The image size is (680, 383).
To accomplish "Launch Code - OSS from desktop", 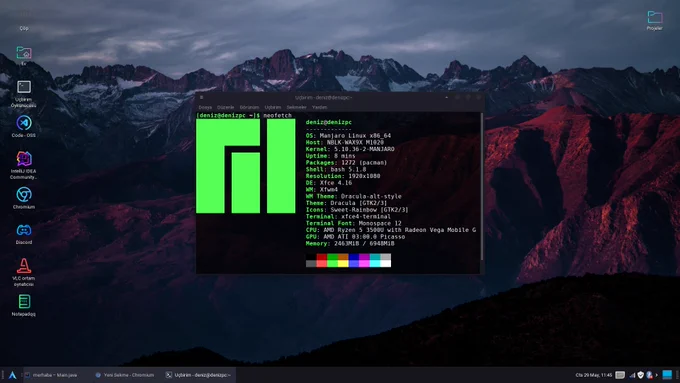I will [x=24, y=126].
